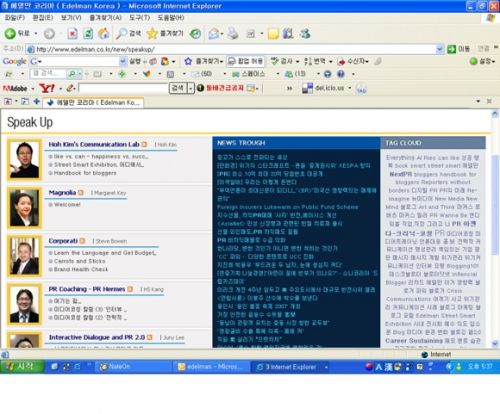Click the vertical page scrollbar thumb
The height and width of the screenshot is (414, 500).
[x=495, y=205]
